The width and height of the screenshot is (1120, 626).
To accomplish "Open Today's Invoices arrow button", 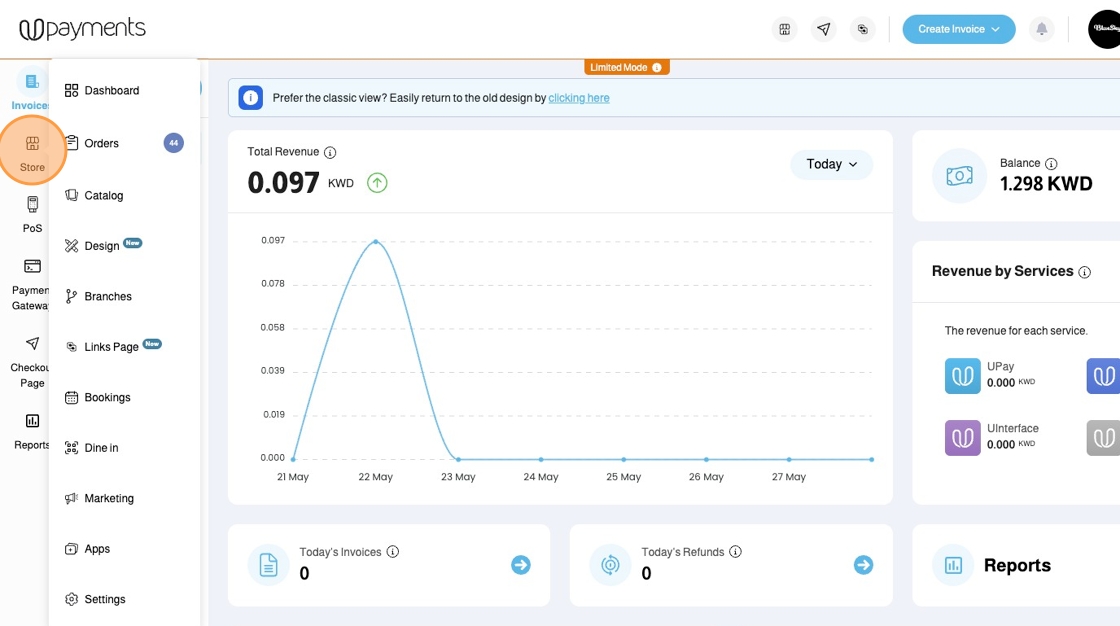I will 521,565.
